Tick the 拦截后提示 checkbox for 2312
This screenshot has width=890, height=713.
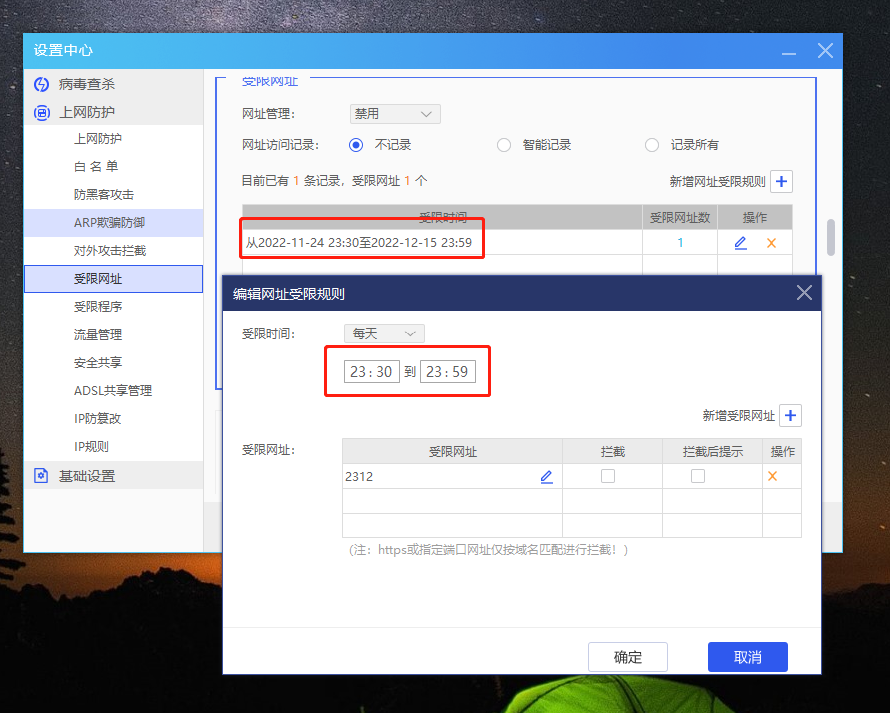coord(698,476)
